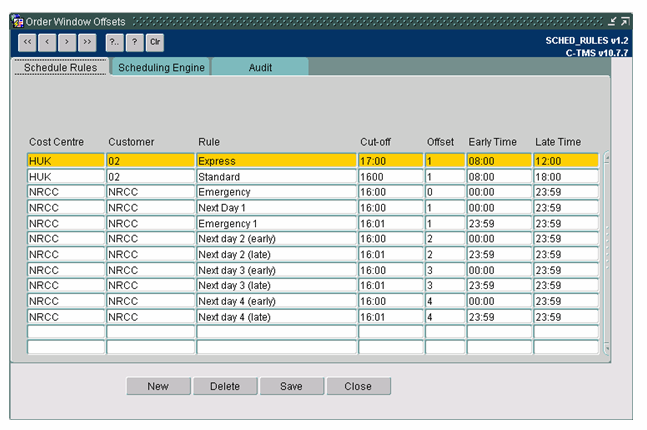
Task: Click Late Time 18:00 in Standard row
Action: coord(566,177)
